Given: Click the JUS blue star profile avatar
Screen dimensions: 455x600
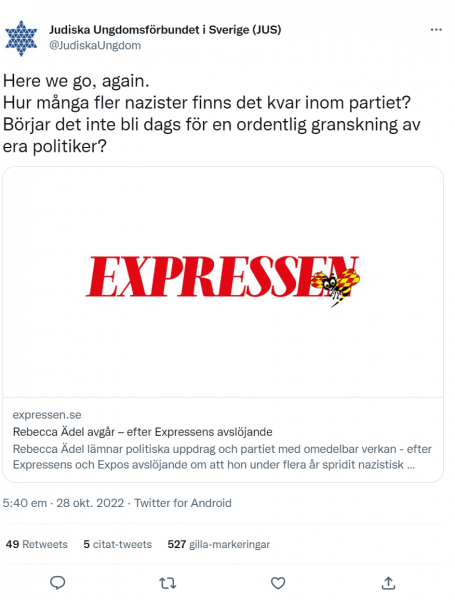Looking at the screenshot, I should [x=21, y=38].
